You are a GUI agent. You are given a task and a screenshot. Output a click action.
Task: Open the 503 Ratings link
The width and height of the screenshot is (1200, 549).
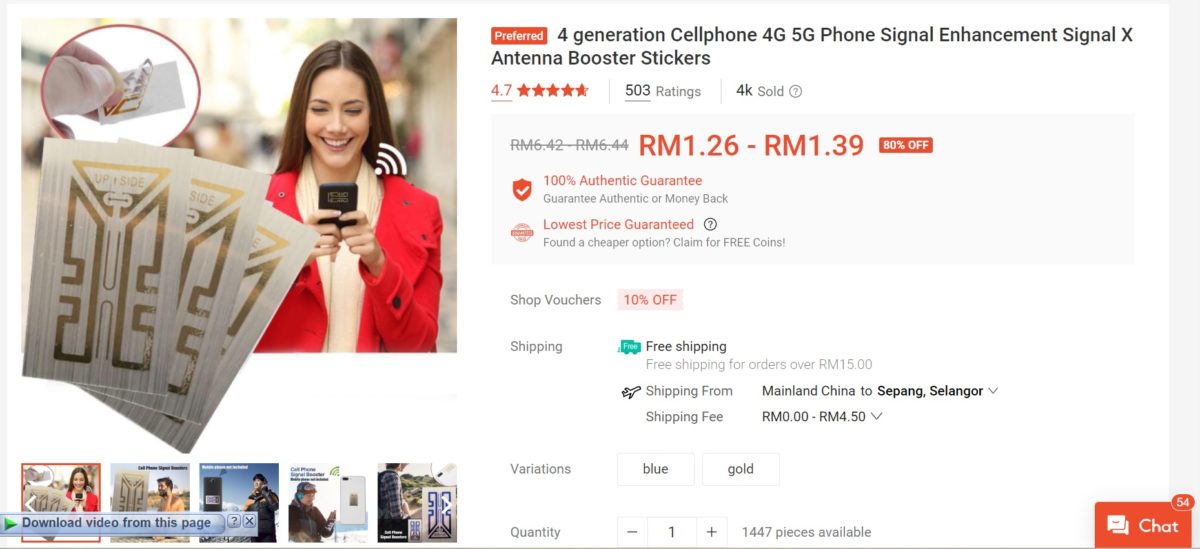tap(663, 91)
